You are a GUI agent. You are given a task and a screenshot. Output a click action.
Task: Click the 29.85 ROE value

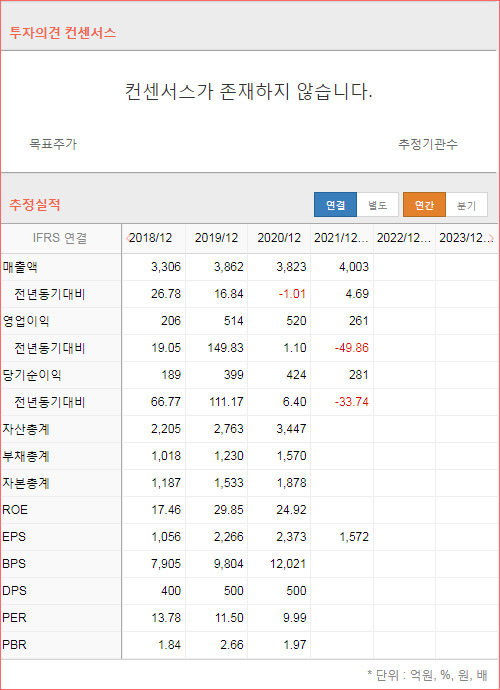[228, 510]
